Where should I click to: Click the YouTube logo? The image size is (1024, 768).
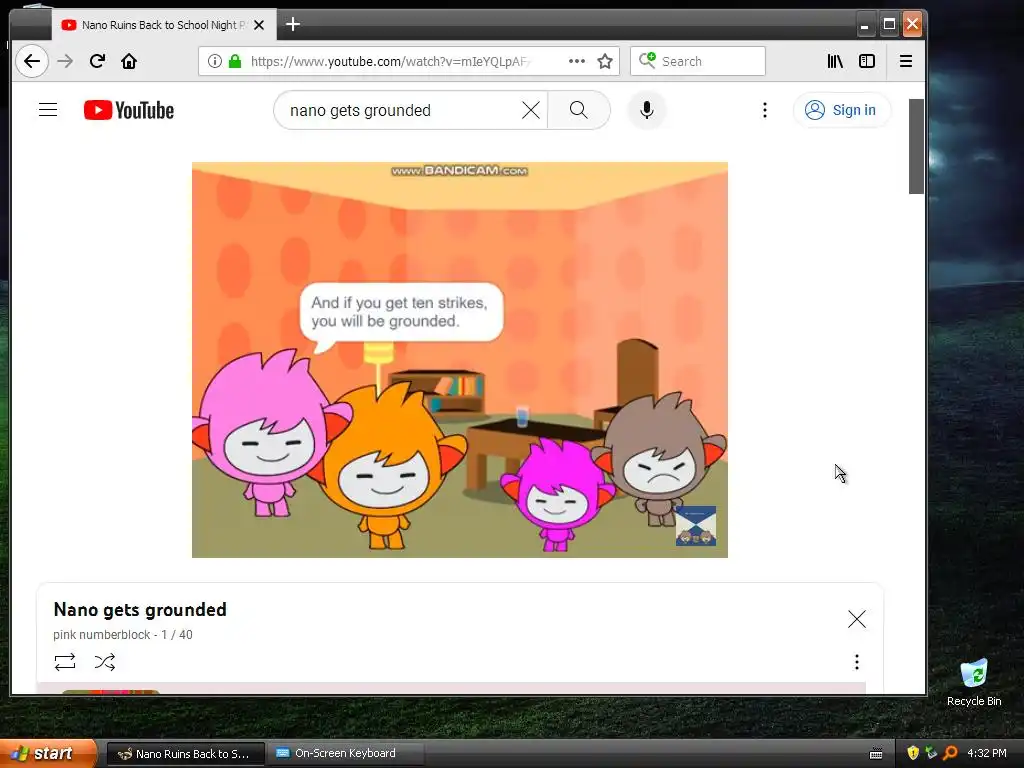click(x=129, y=110)
